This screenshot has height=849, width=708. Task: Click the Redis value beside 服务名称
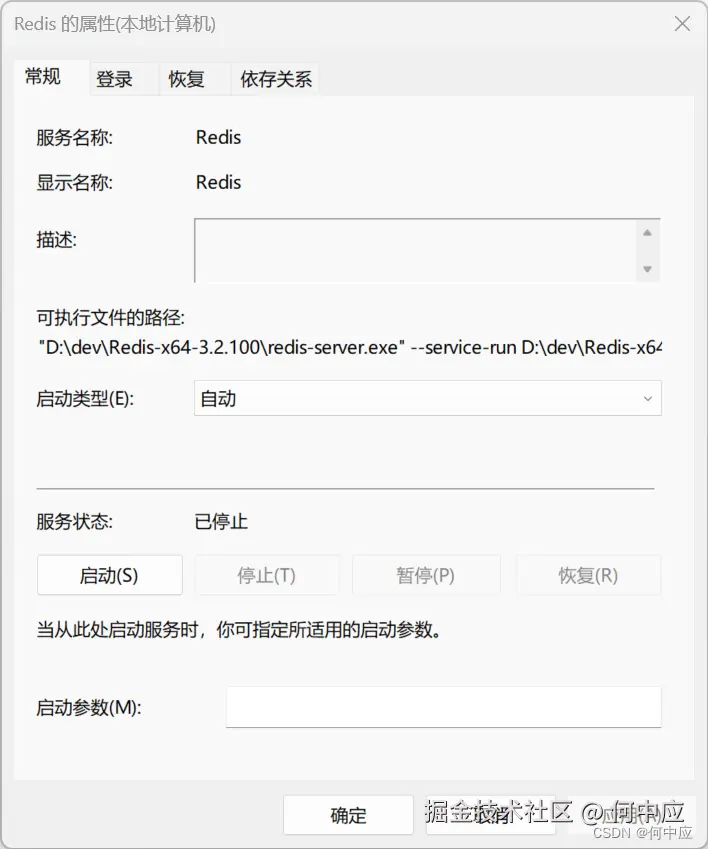coord(218,138)
